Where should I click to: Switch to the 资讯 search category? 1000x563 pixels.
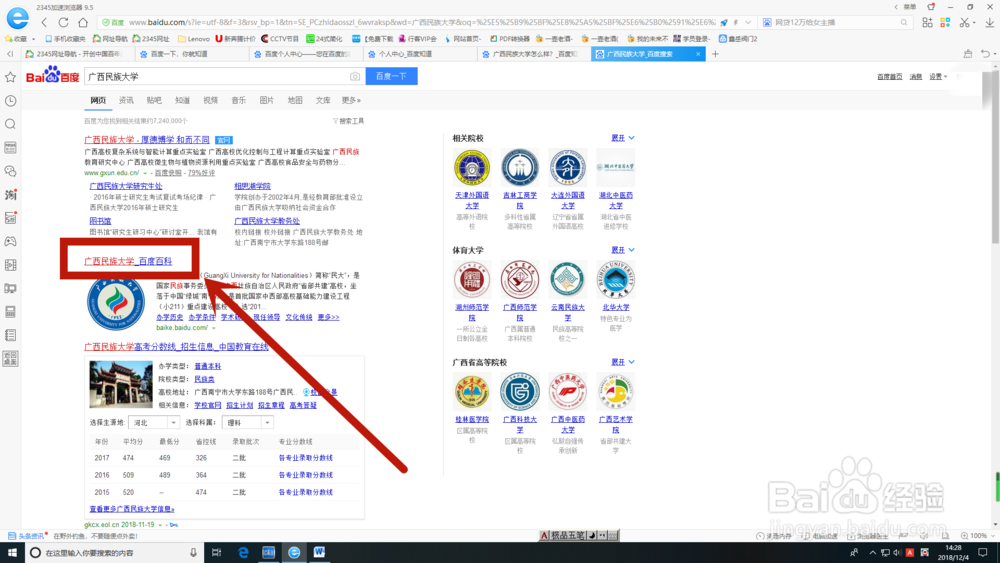[x=126, y=100]
